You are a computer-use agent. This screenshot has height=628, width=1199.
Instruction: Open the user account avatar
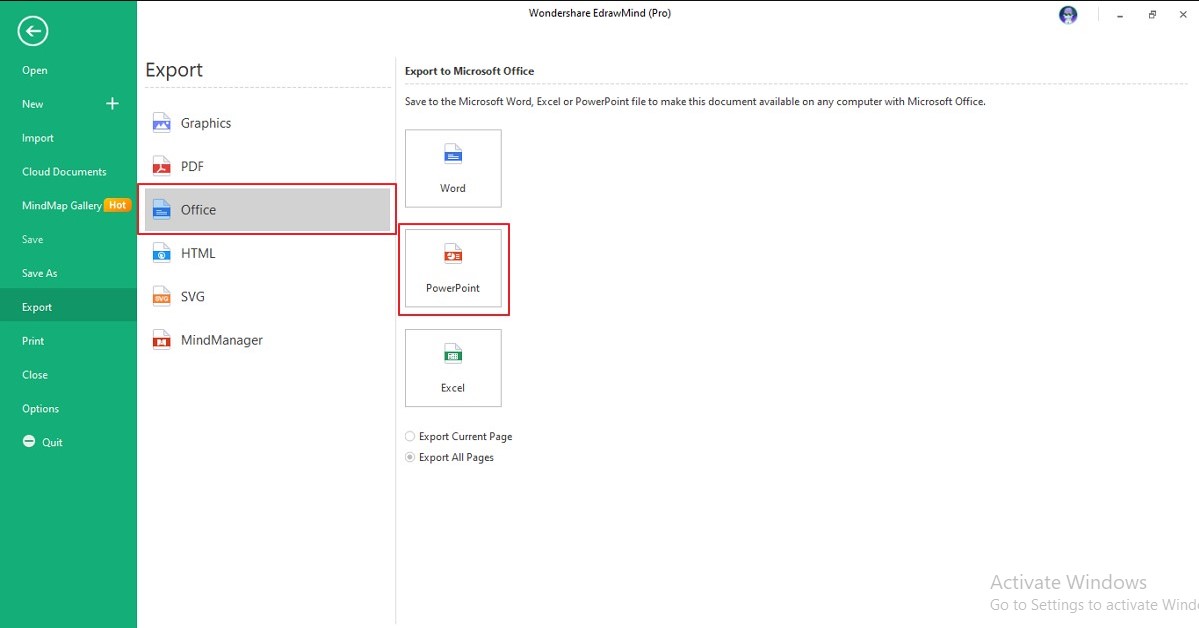click(x=1068, y=15)
